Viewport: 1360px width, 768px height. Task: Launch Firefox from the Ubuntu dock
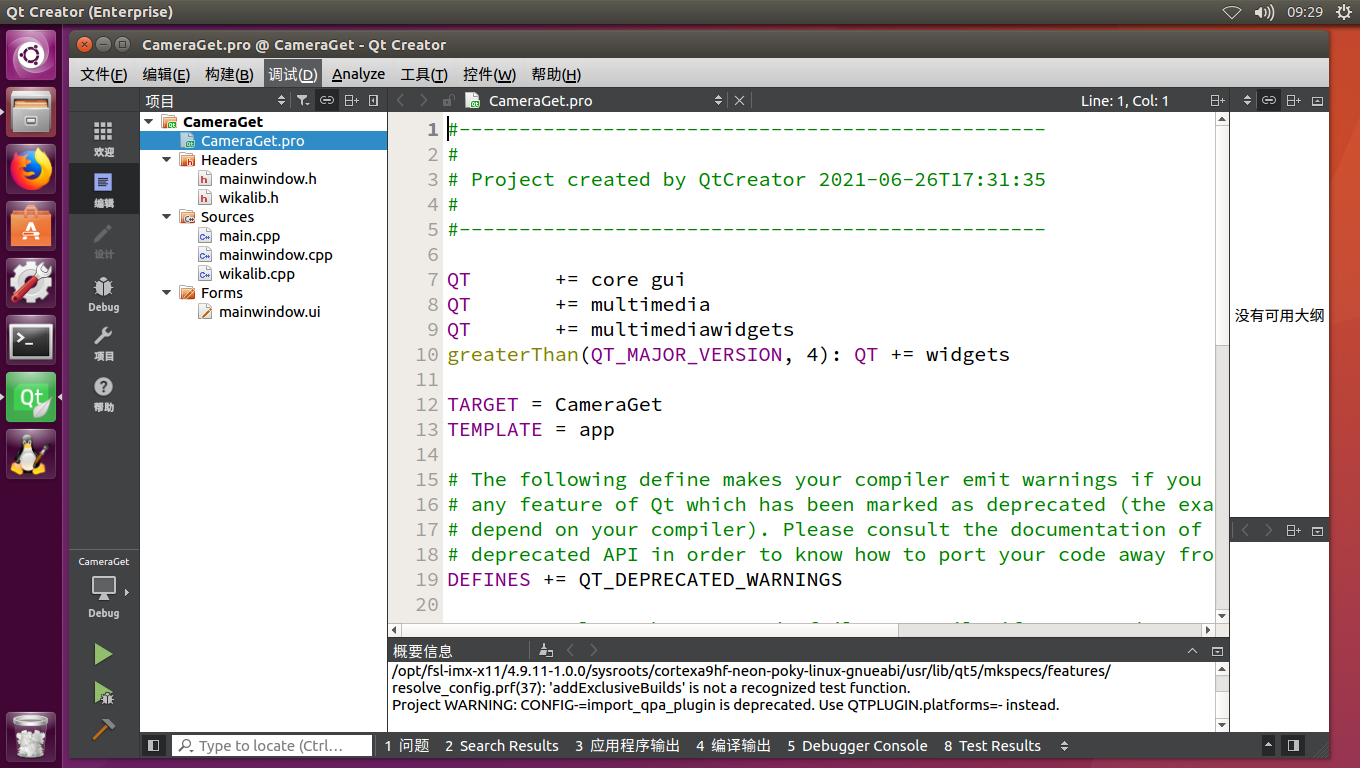[x=32, y=170]
